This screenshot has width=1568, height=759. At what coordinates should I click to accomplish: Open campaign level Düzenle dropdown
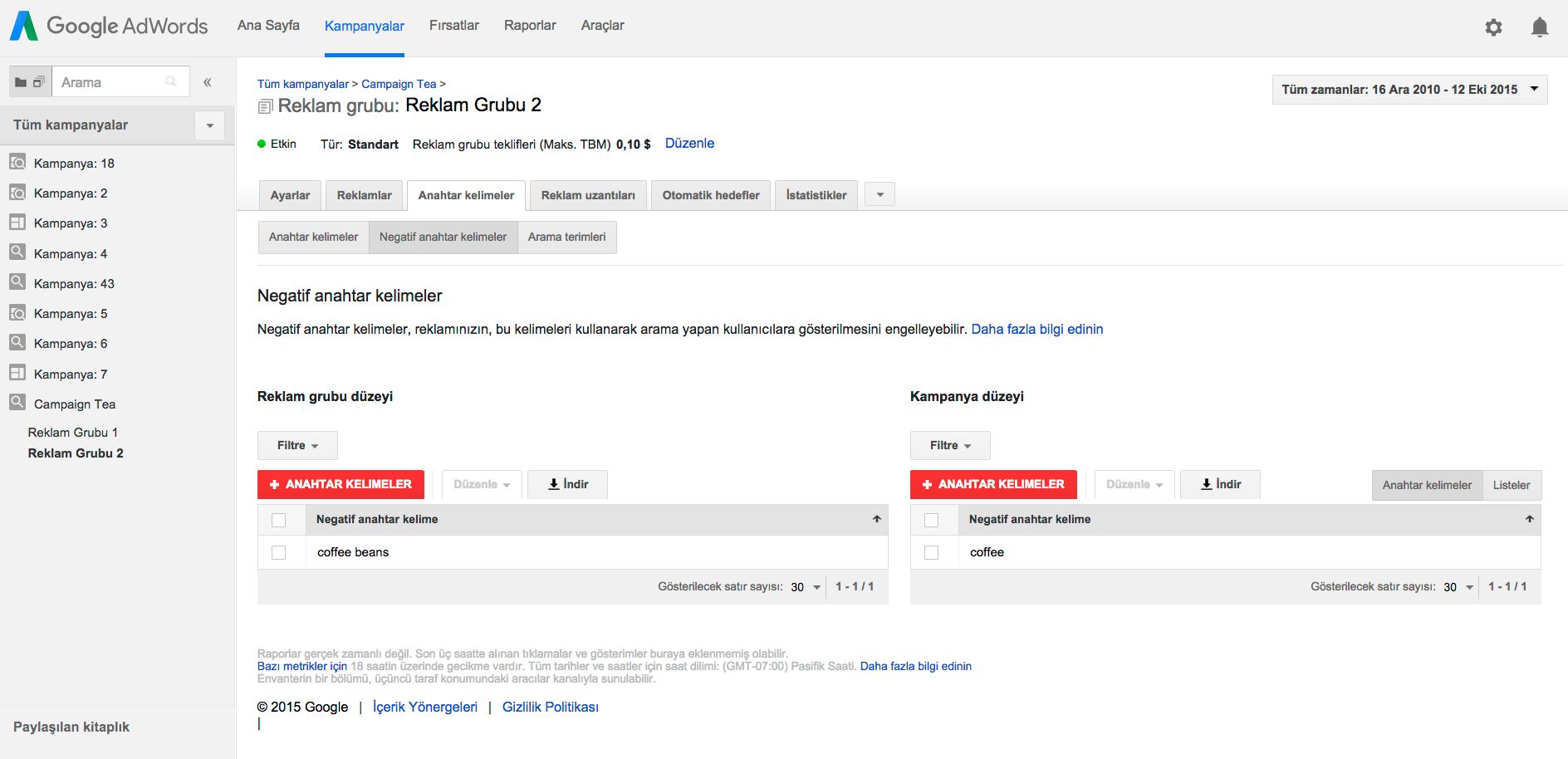point(1134,484)
